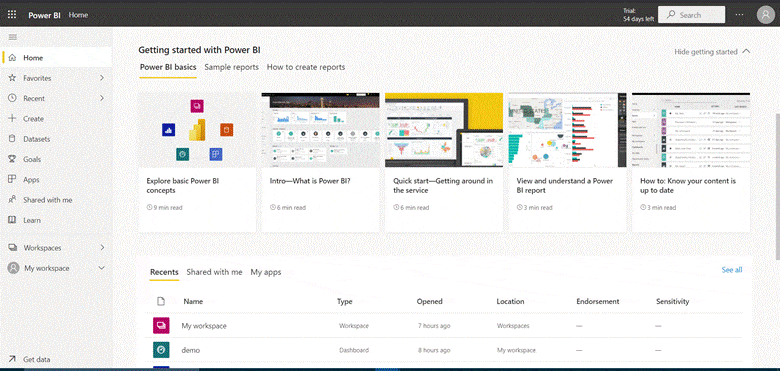The image size is (780, 371).
Task: Click the magnifier icon in Search box
Action: tap(672, 15)
